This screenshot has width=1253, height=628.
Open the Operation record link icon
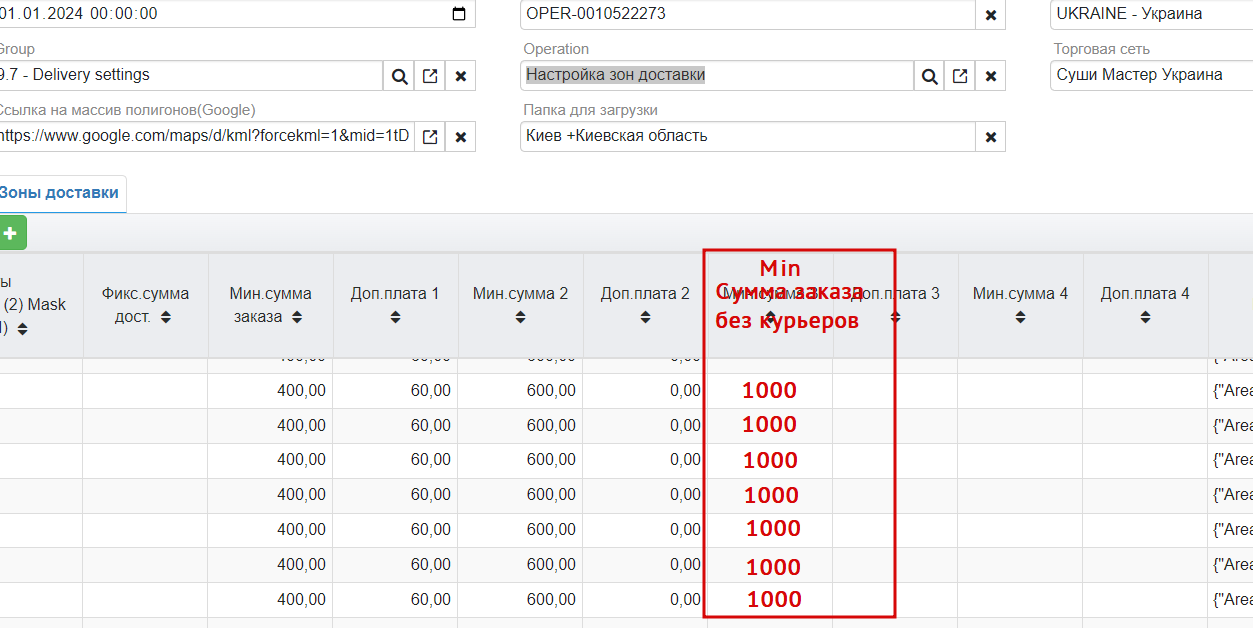click(960, 76)
